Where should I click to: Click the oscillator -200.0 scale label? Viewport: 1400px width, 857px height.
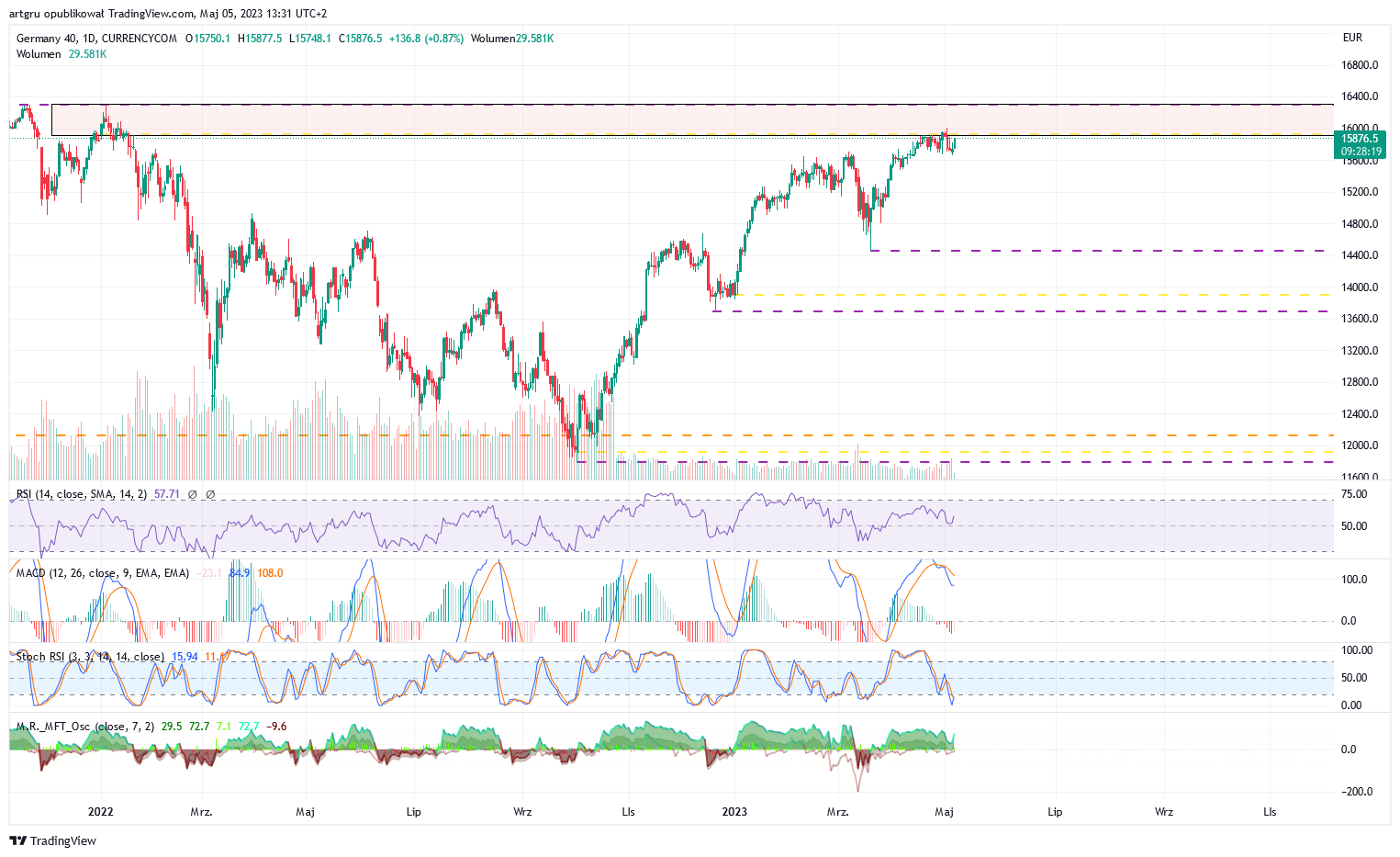tap(1357, 792)
